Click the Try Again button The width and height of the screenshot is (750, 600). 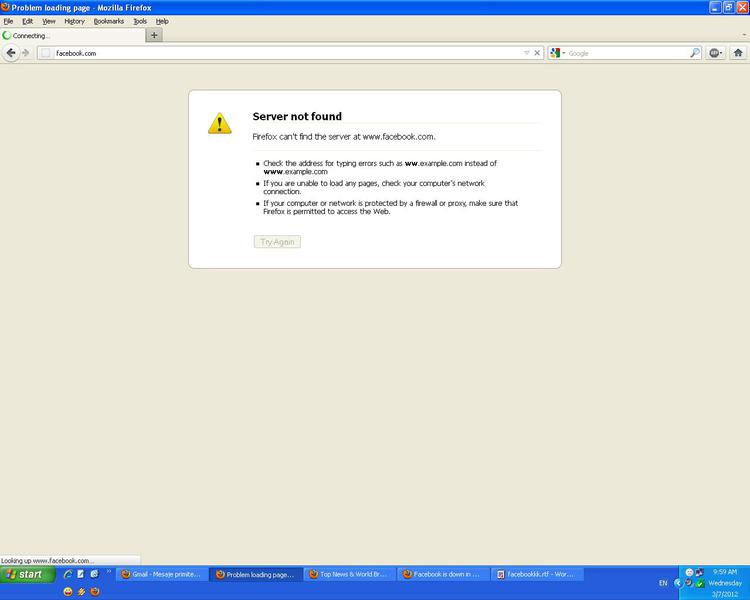pos(277,242)
